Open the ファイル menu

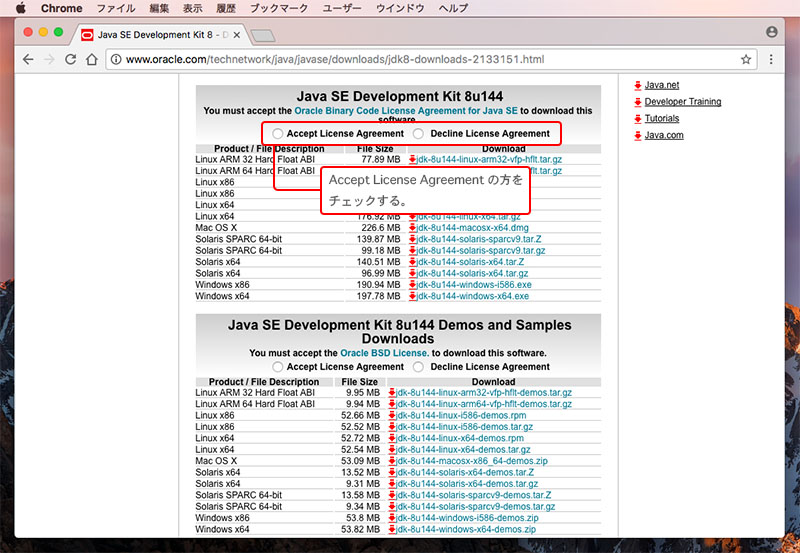click(116, 8)
